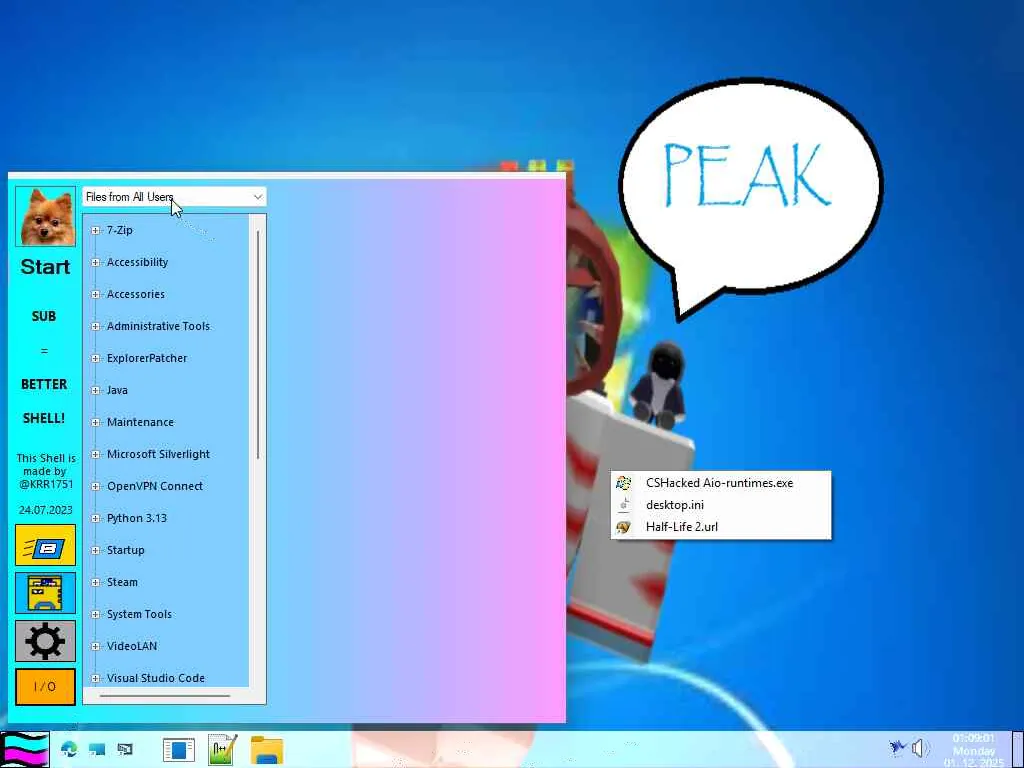Click the vertical scrollbar of the program tree
Viewport: 1024px width, 768px height.
[258, 344]
